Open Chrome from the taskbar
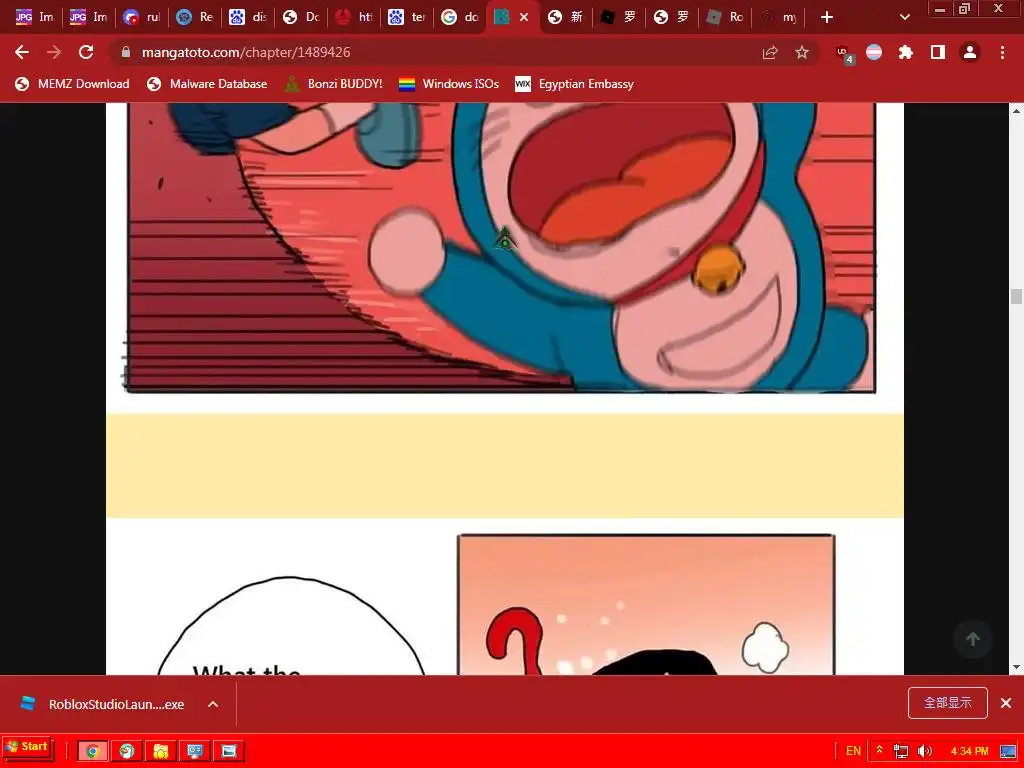This screenshot has width=1024, height=768. 93,751
